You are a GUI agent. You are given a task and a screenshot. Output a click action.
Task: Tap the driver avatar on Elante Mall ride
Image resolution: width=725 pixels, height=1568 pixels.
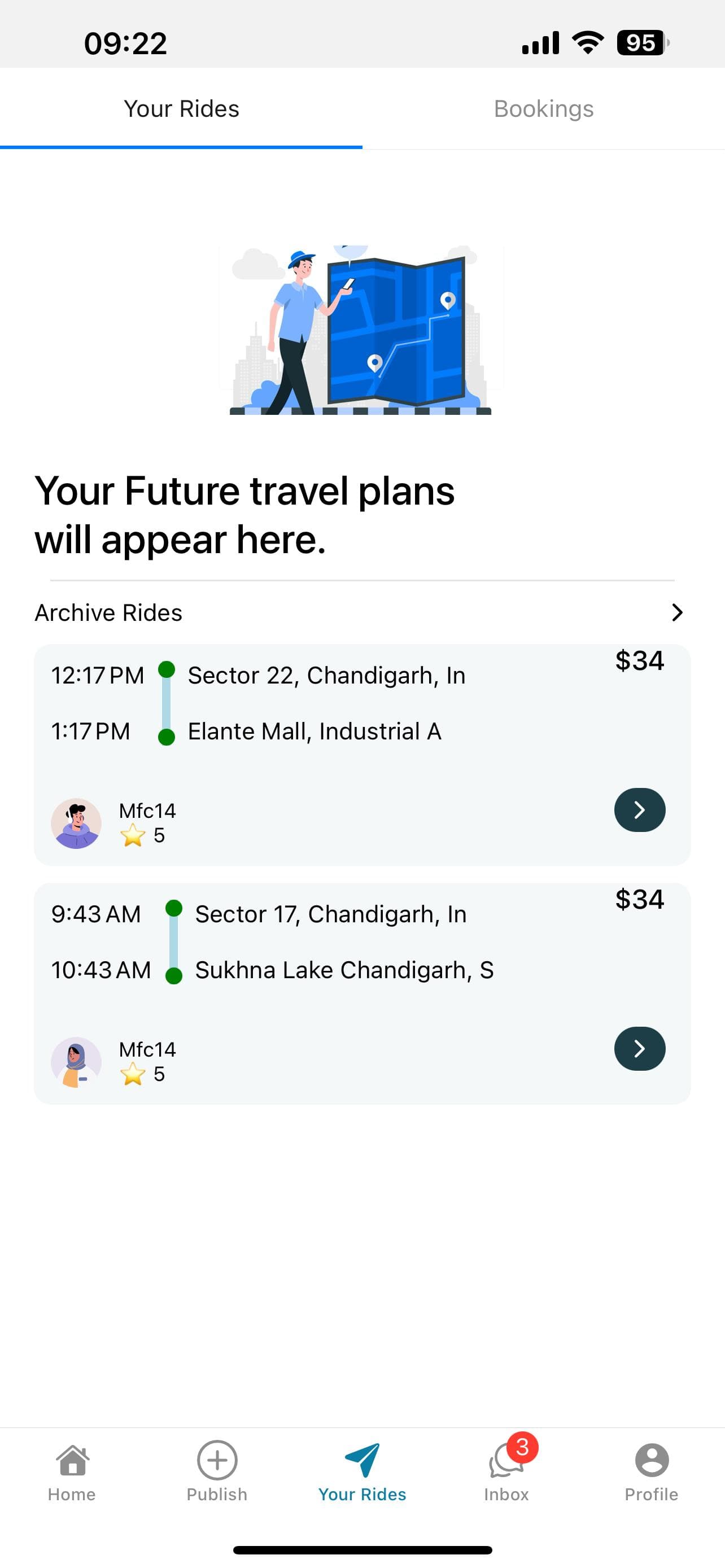[76, 824]
